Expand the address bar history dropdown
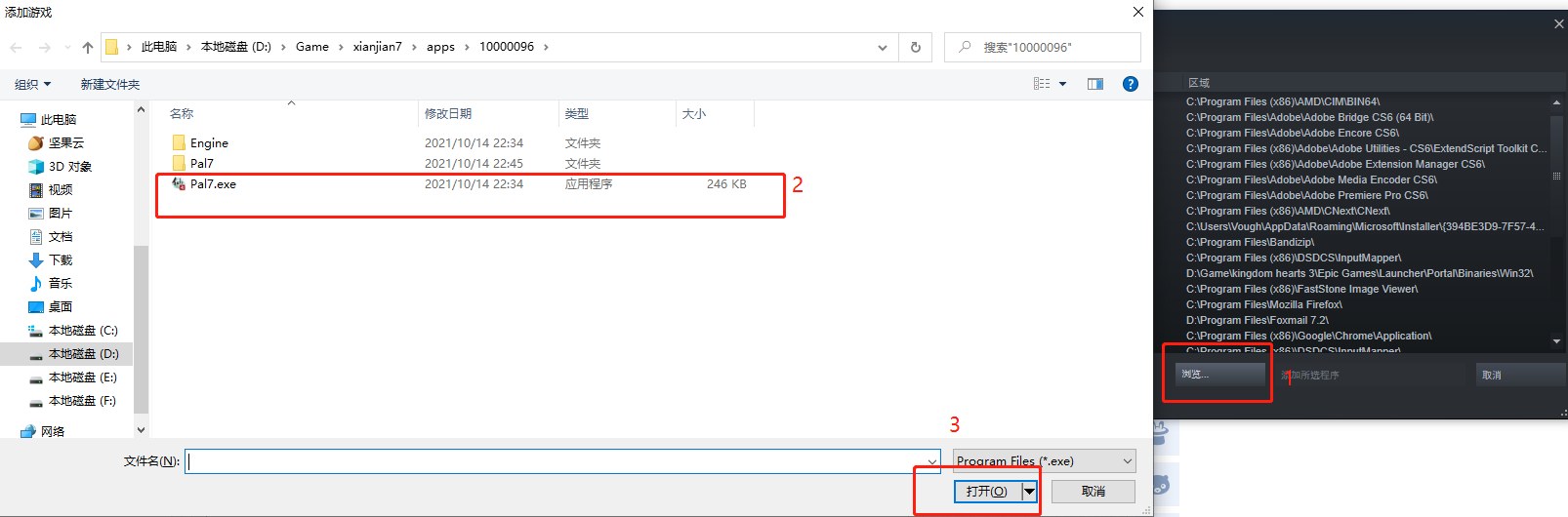The image size is (1568, 517). click(x=882, y=47)
